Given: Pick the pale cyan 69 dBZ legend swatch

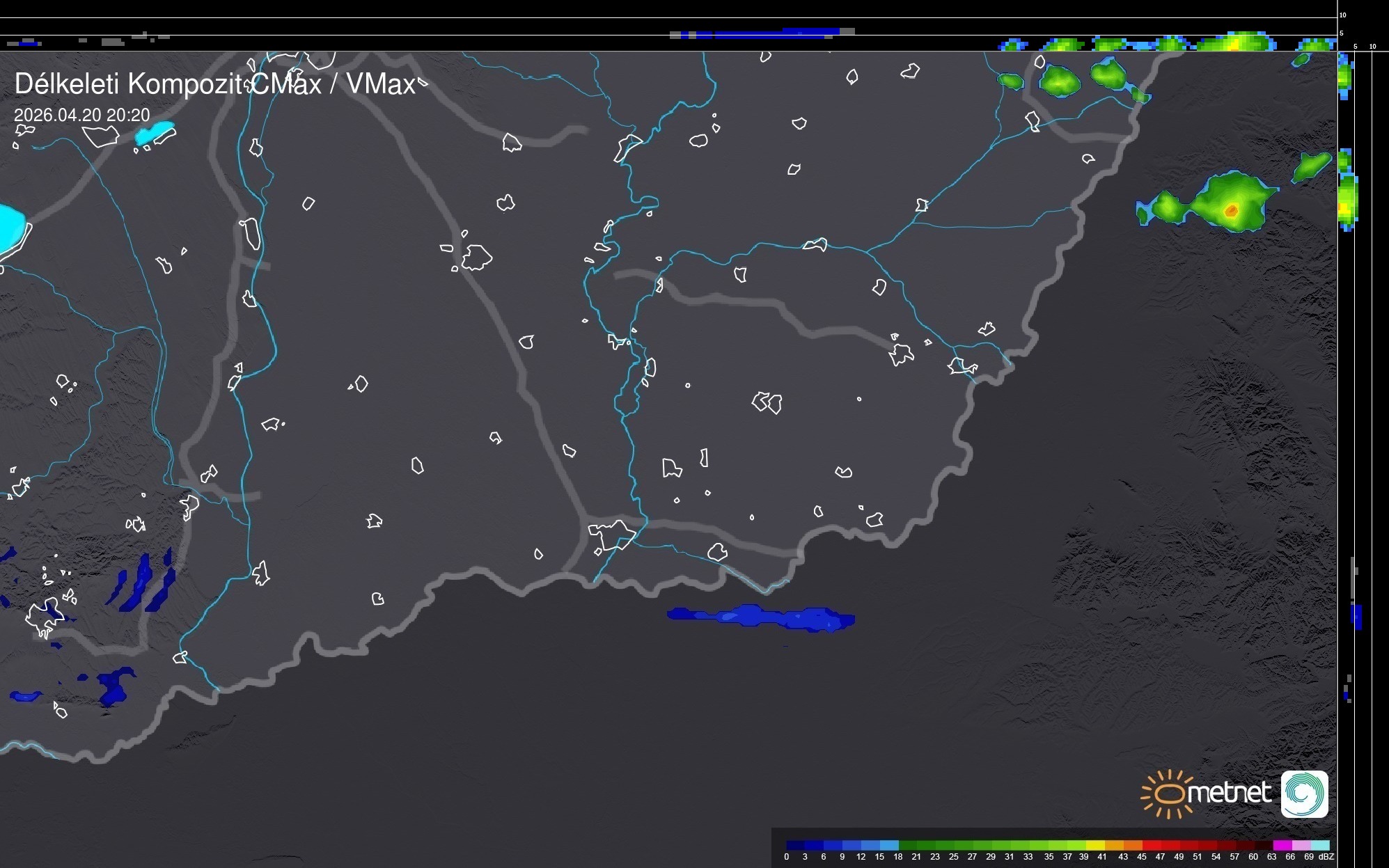Looking at the screenshot, I should coord(1319,845).
